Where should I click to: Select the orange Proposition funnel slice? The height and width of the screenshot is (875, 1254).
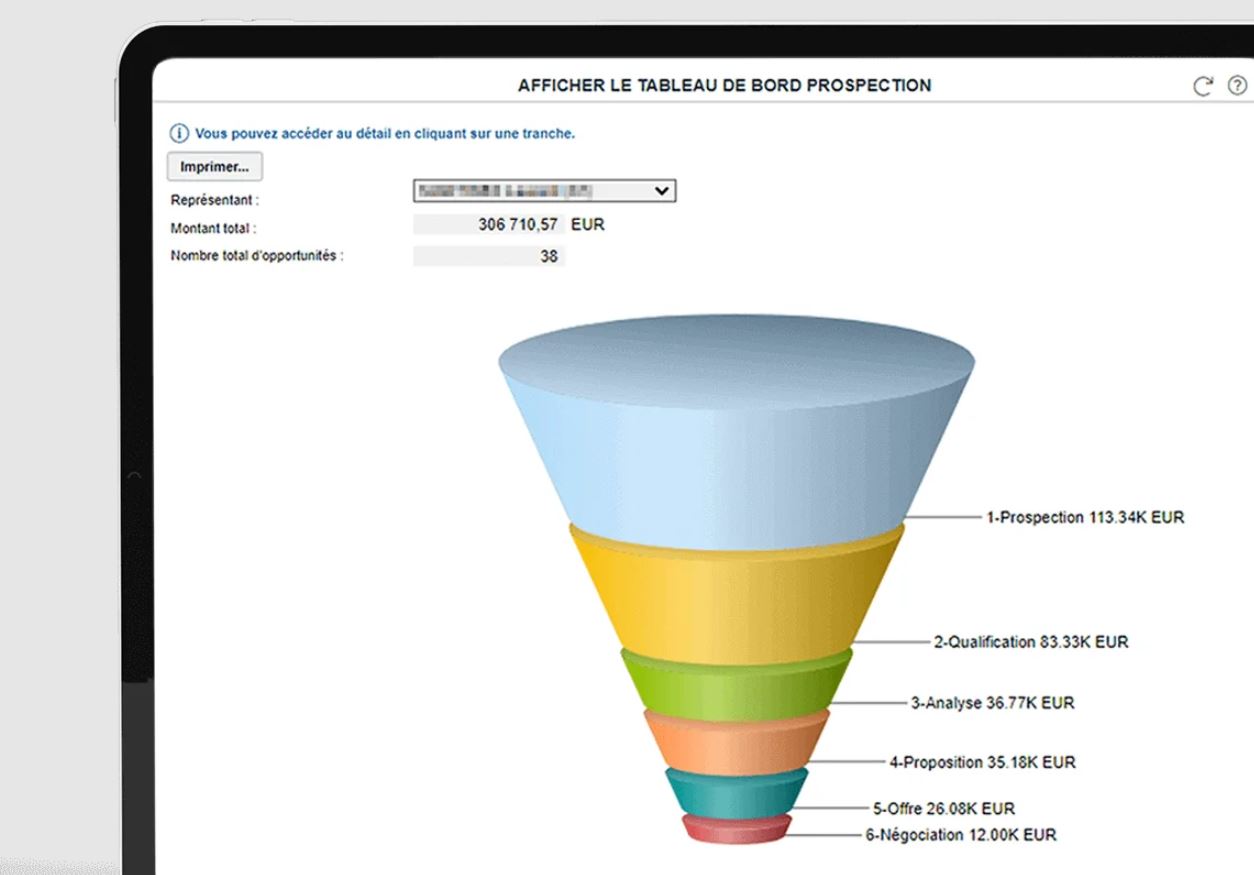coord(736,745)
